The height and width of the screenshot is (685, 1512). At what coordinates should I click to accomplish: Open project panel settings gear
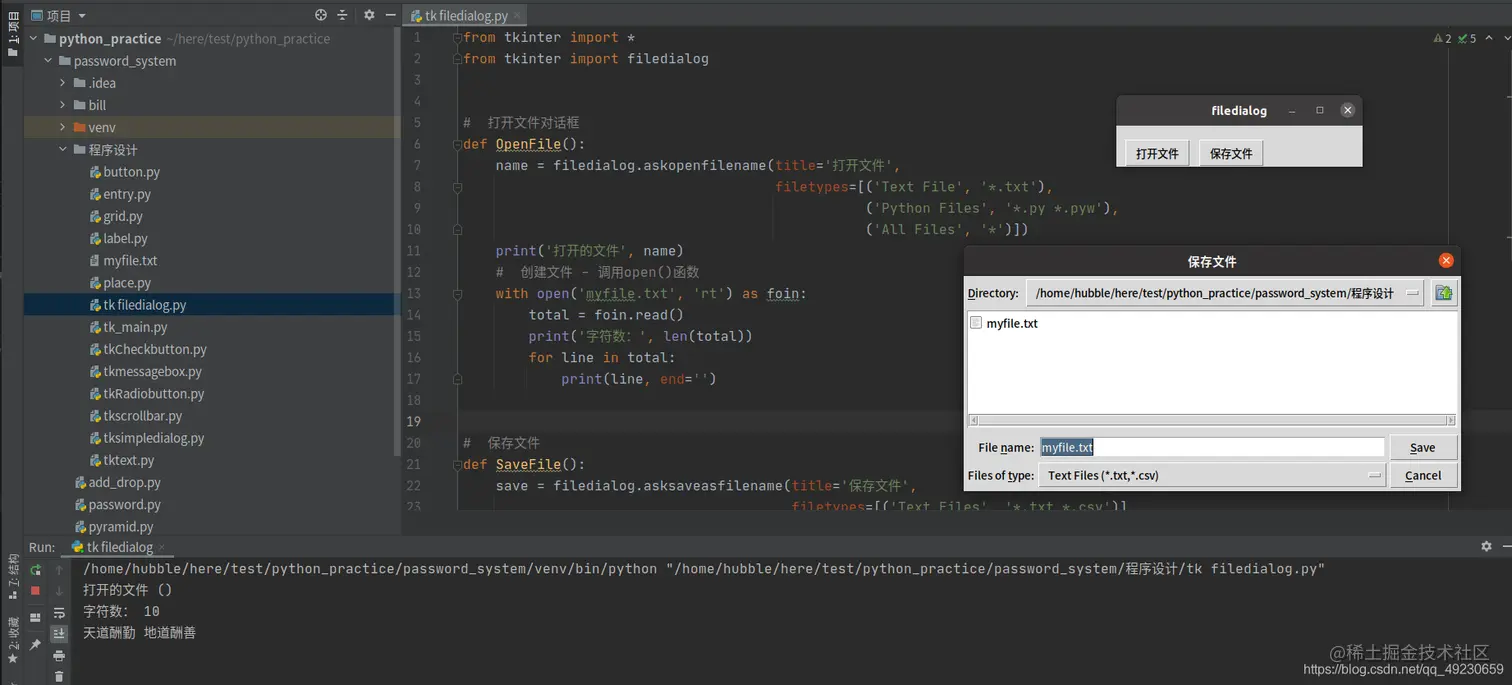[369, 15]
